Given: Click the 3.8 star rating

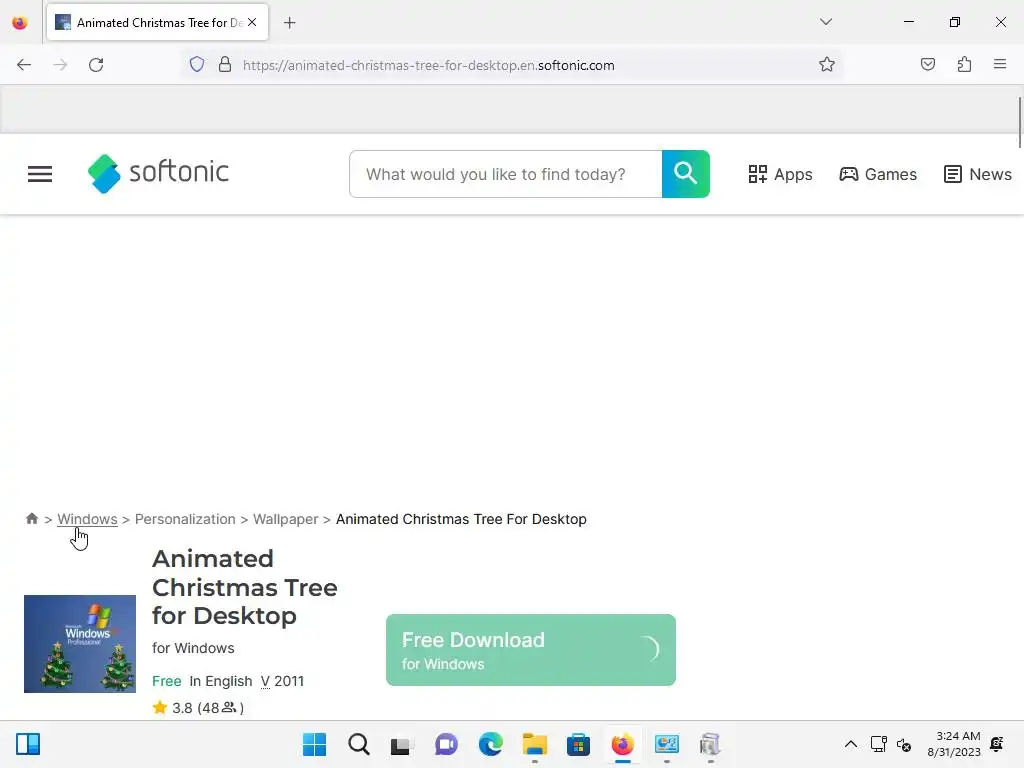Looking at the screenshot, I should 198,708.
